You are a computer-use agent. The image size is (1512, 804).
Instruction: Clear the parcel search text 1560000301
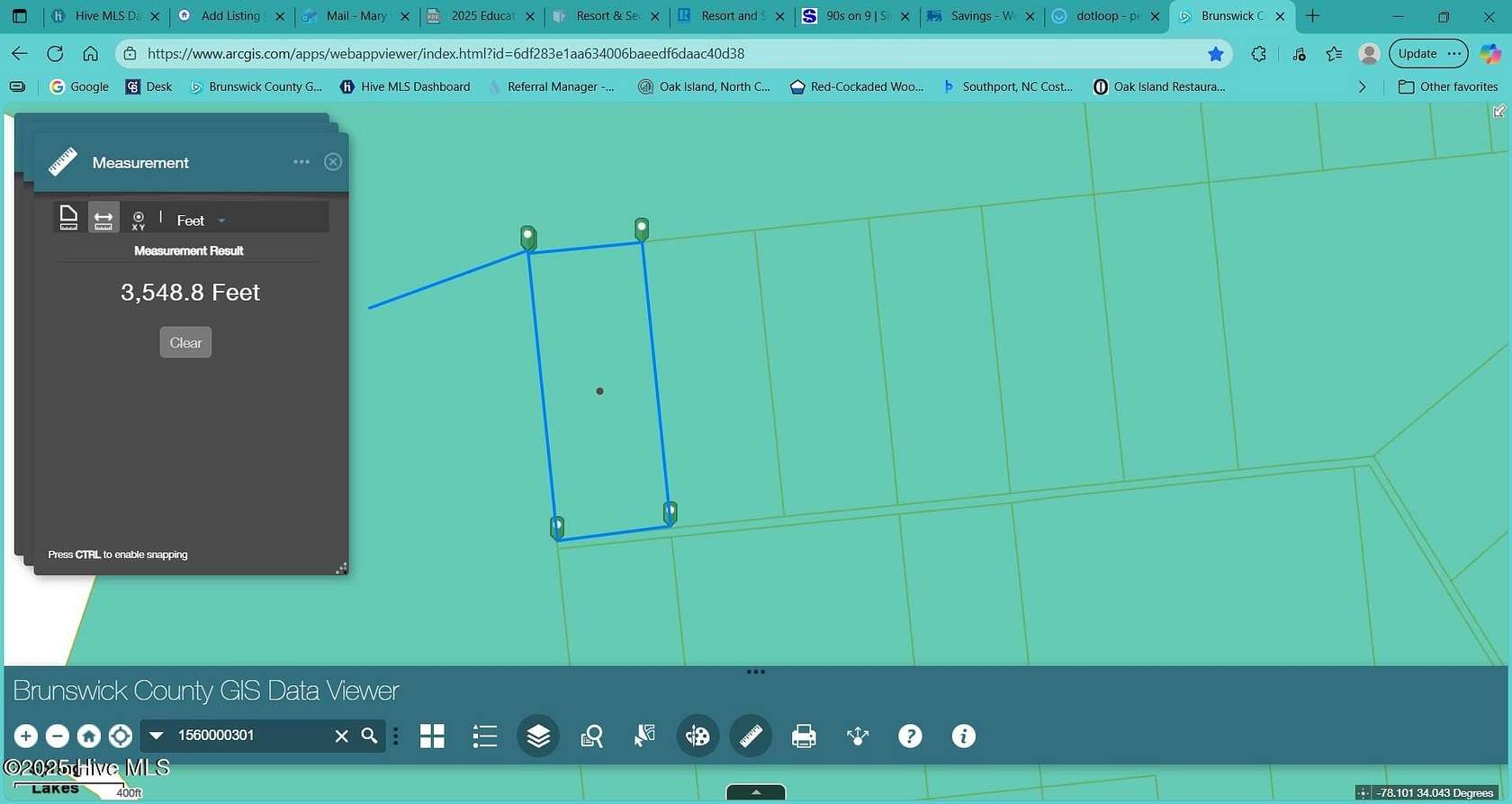point(341,736)
